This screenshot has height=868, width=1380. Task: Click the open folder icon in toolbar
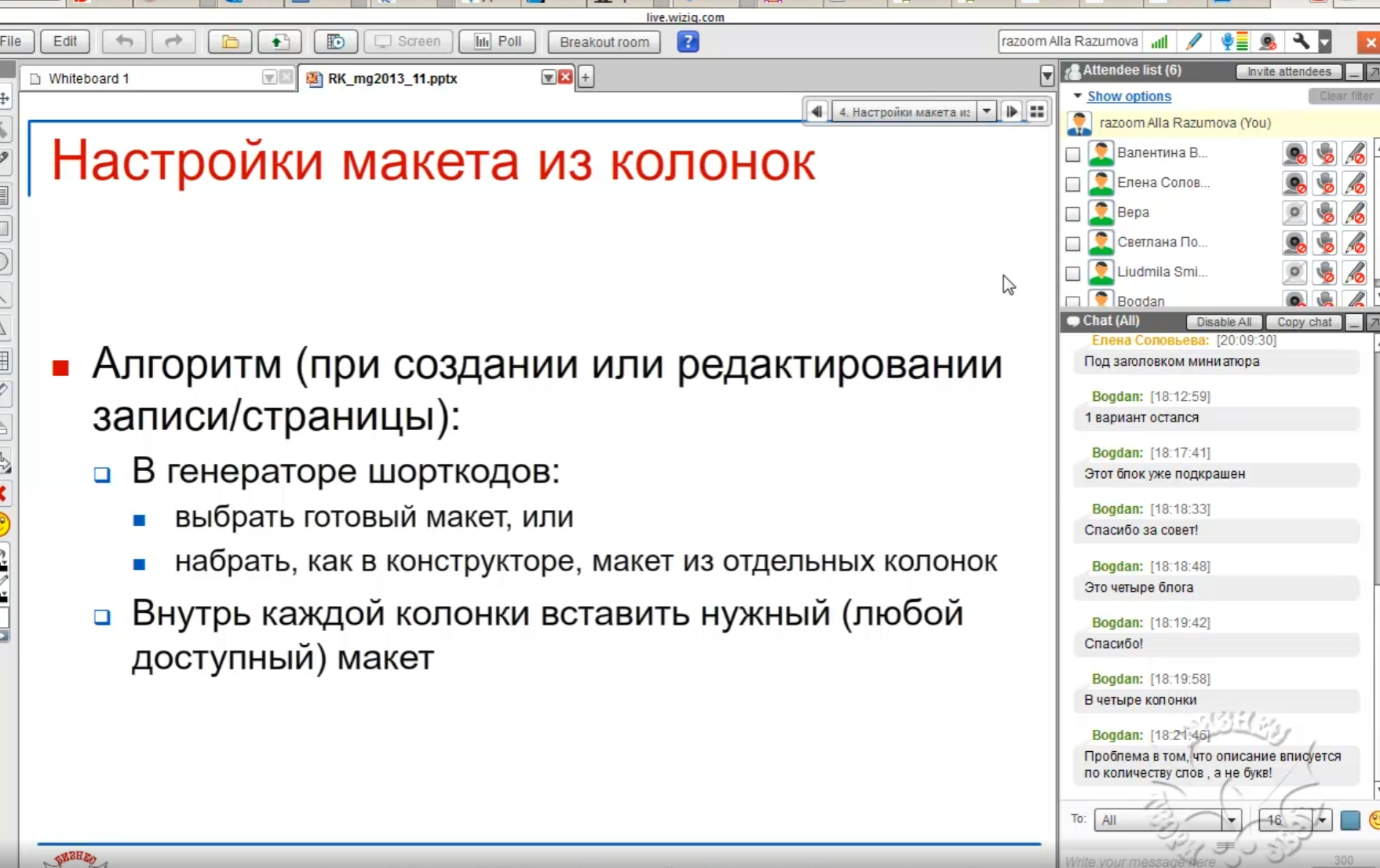click(x=229, y=42)
